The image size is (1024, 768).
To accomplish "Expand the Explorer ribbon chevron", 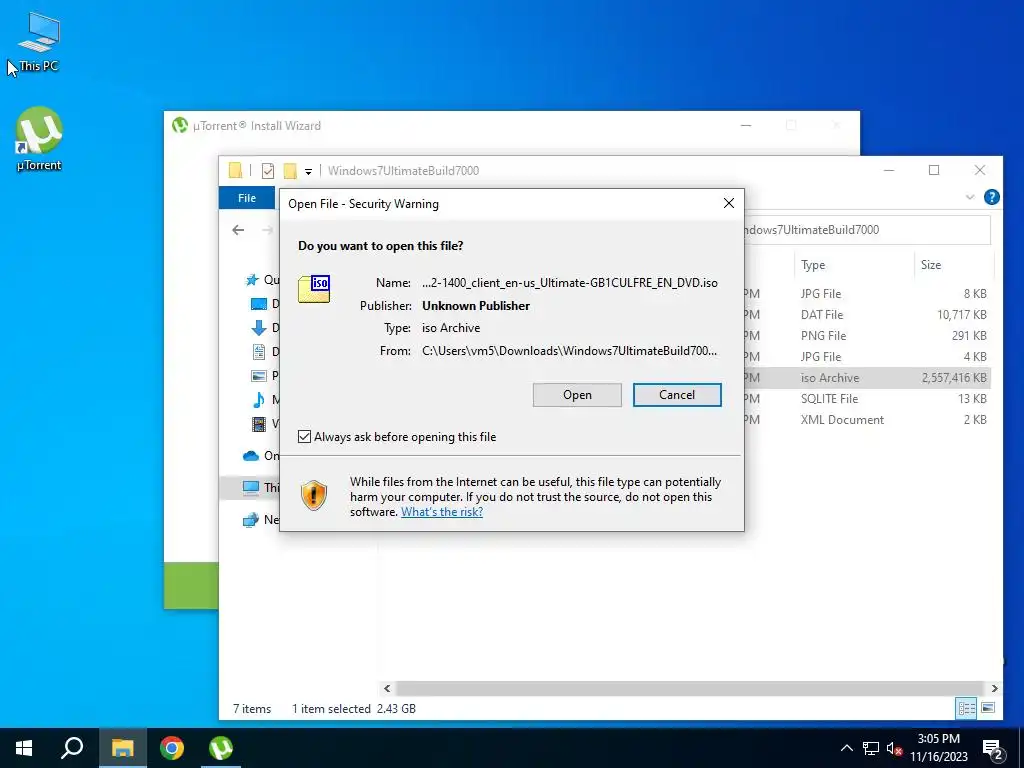I will coord(970,197).
